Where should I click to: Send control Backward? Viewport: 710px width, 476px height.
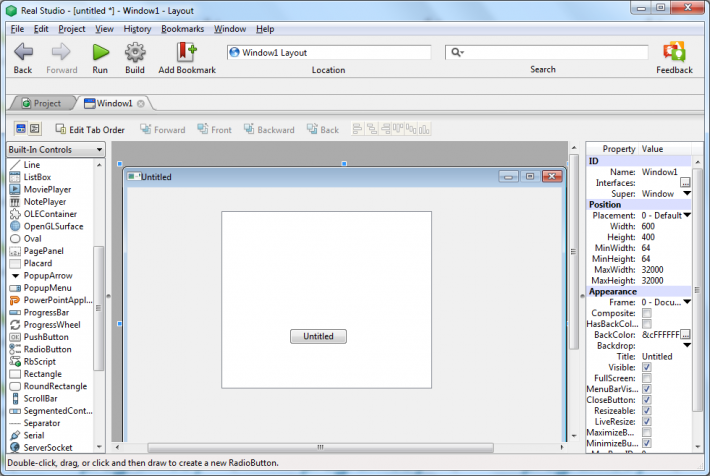click(x=269, y=130)
